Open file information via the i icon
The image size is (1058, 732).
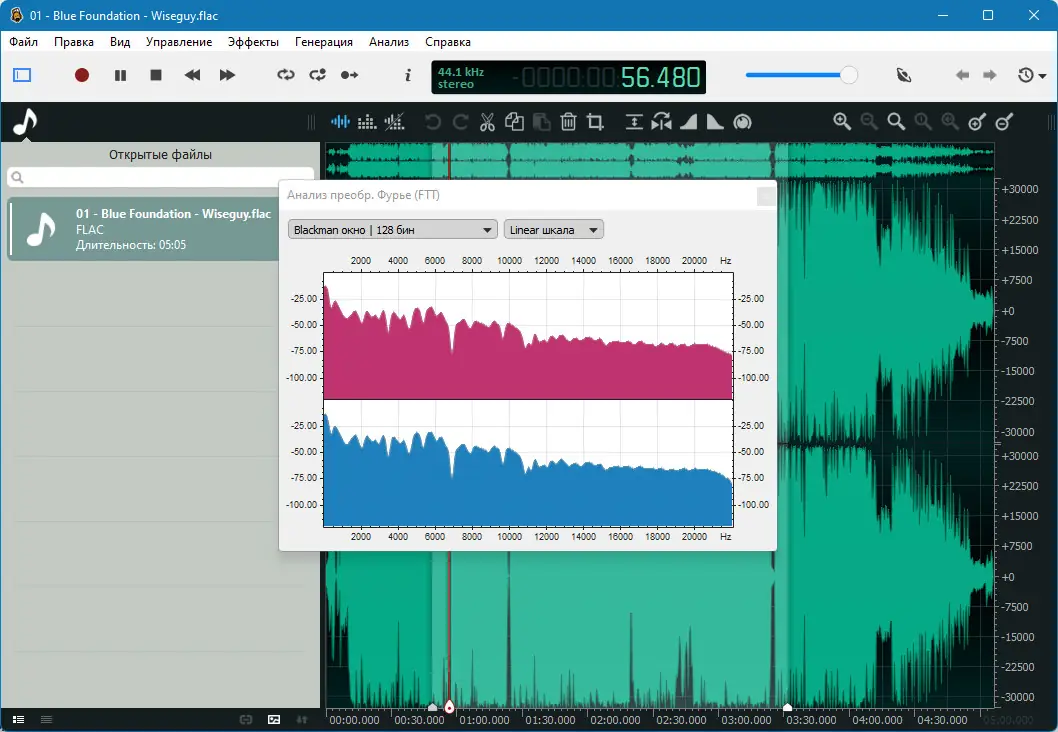pos(408,75)
